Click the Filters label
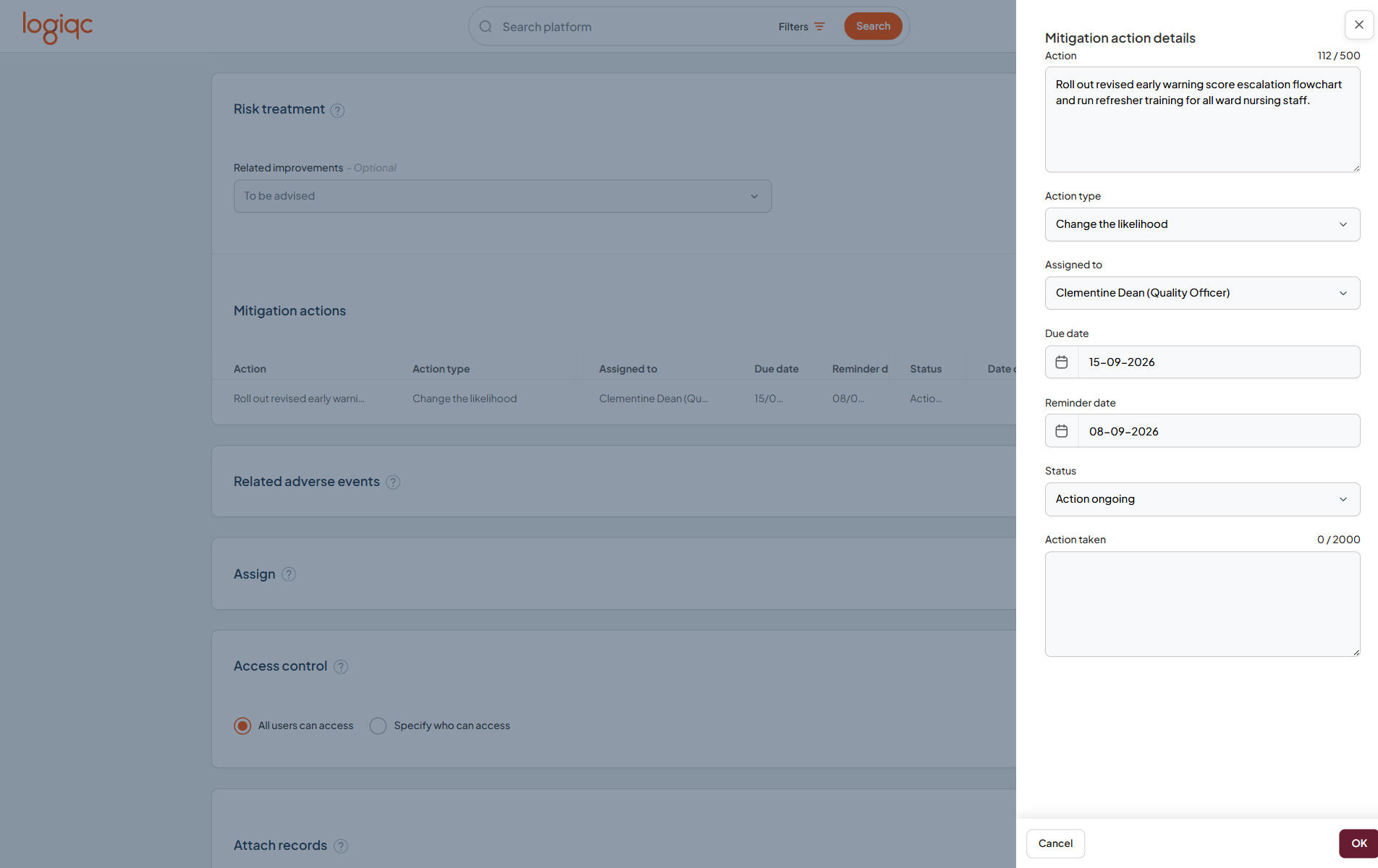Viewport: 1378px width, 868px height. (x=793, y=27)
